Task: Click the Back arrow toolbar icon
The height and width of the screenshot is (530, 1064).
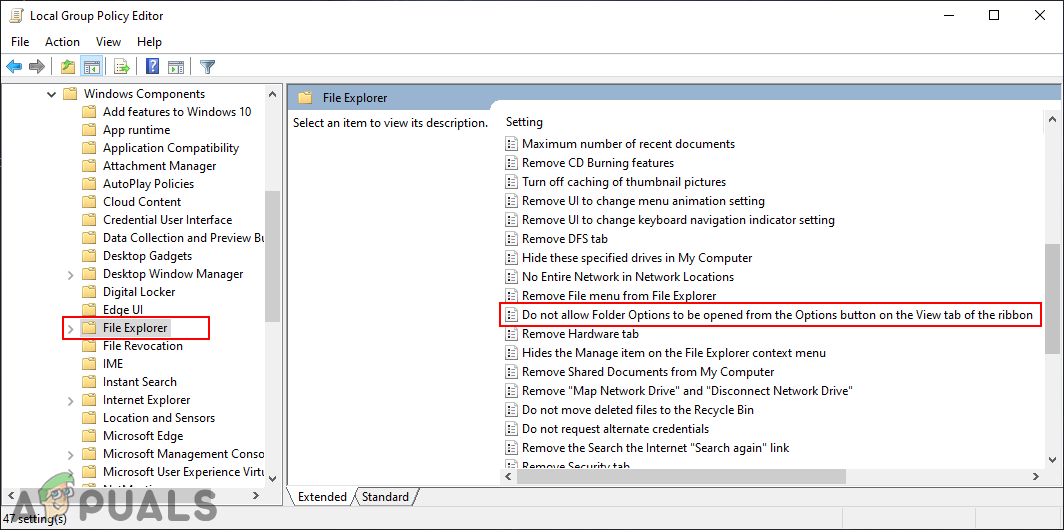Action: pyautogui.click(x=14, y=67)
